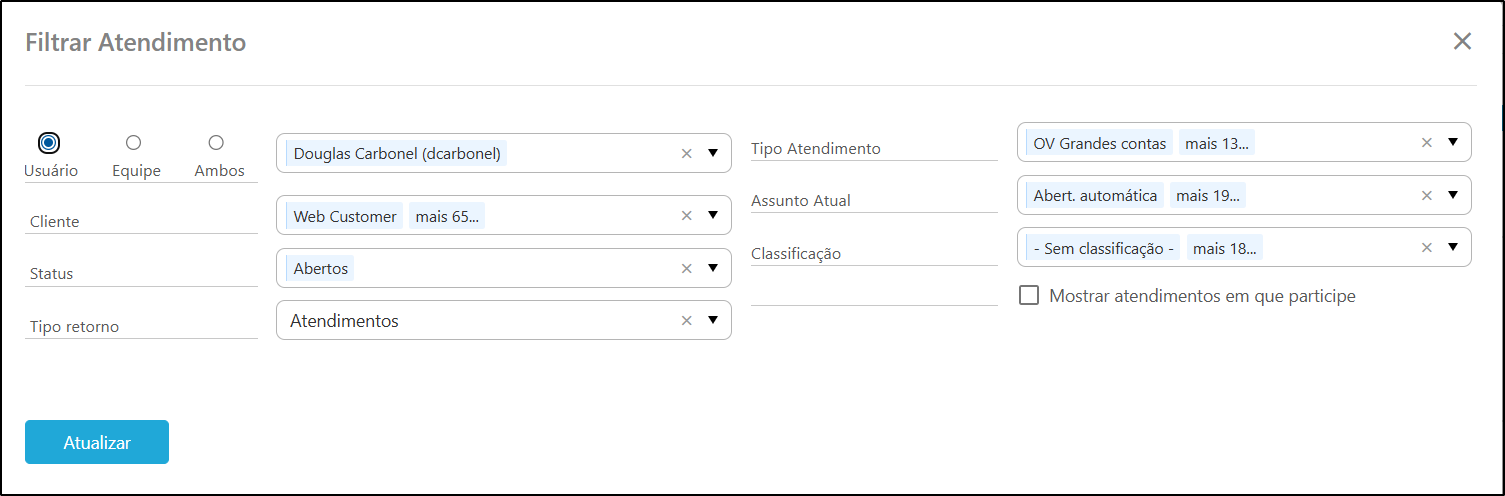This screenshot has width=1505, height=496.
Task: Click the 'OV Grandes contas' tag
Action: coord(1099,144)
